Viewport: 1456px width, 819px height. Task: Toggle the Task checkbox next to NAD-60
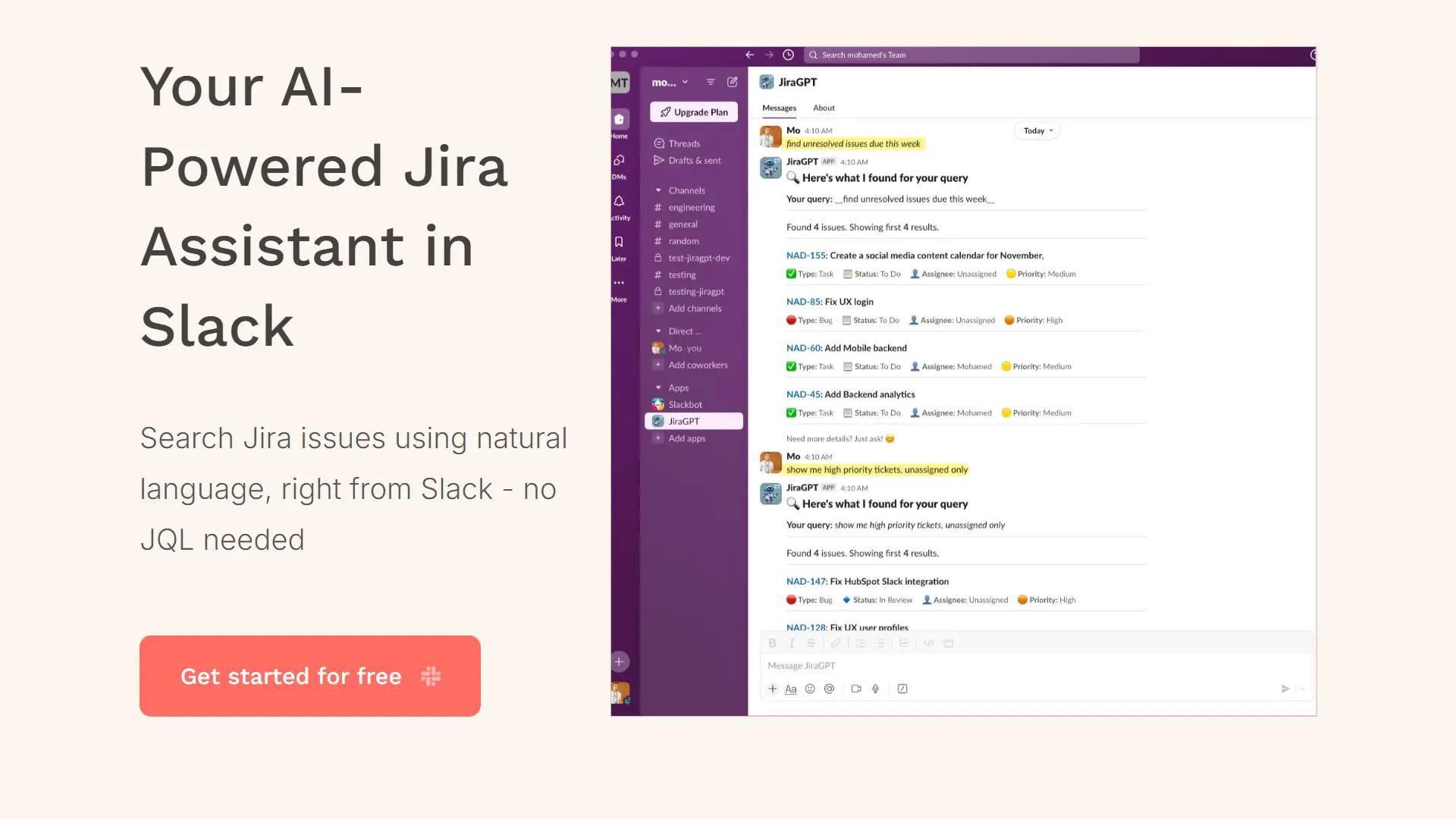[790, 366]
